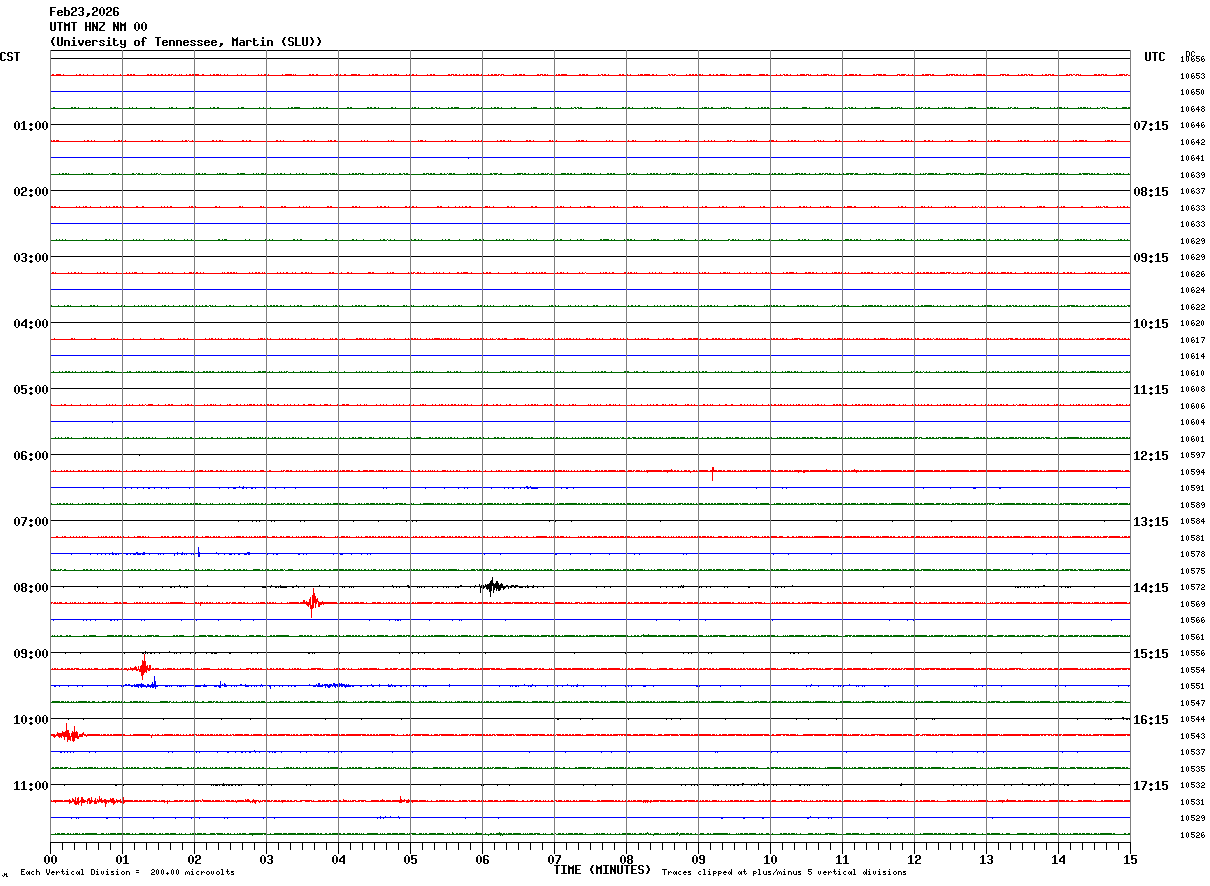Click the University of Tennessee, Martin (SLU) caption
Image resolution: width=1210 pixels, height=886 pixels.
[186, 42]
